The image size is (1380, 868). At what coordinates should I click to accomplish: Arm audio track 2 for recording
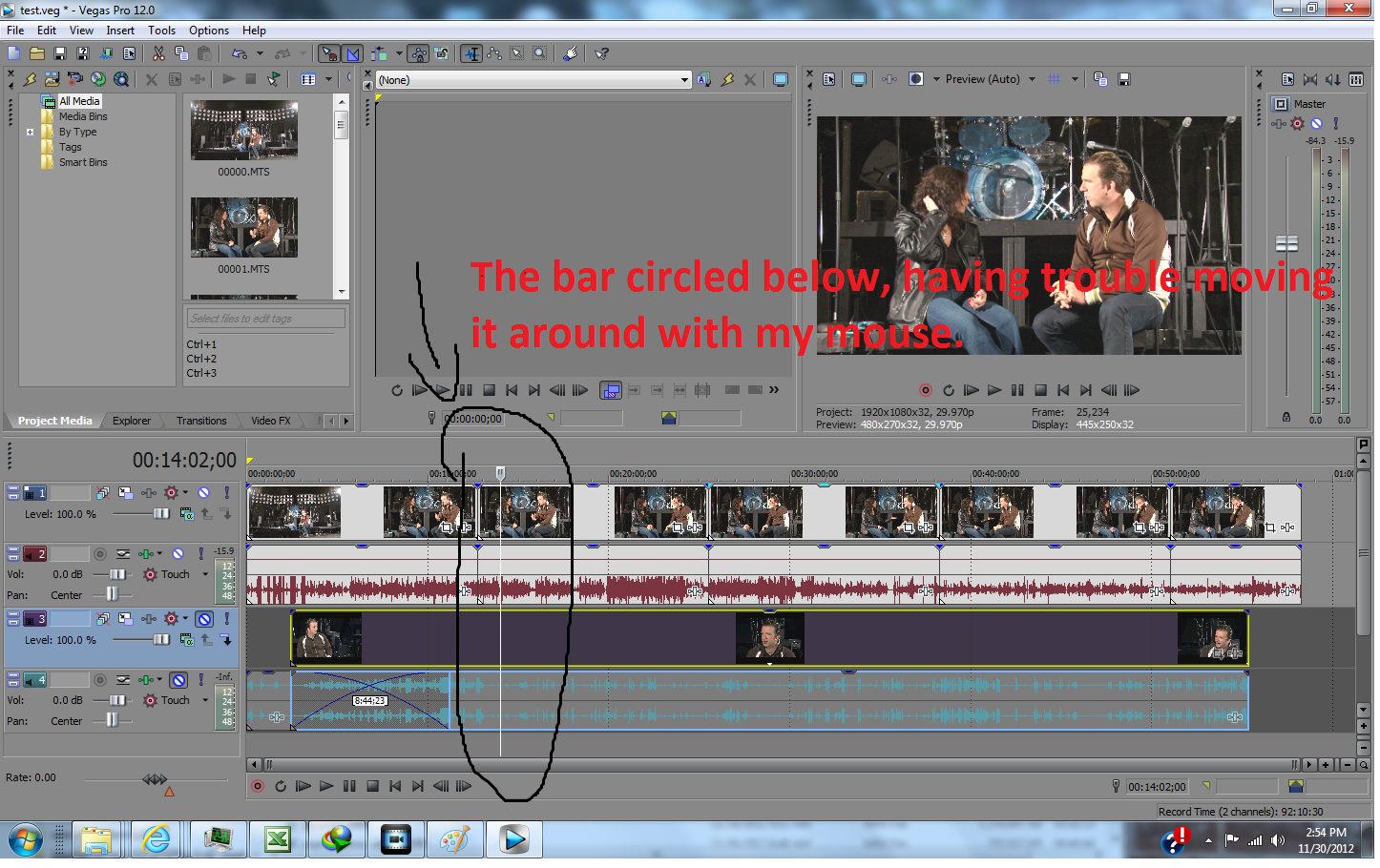click(100, 556)
